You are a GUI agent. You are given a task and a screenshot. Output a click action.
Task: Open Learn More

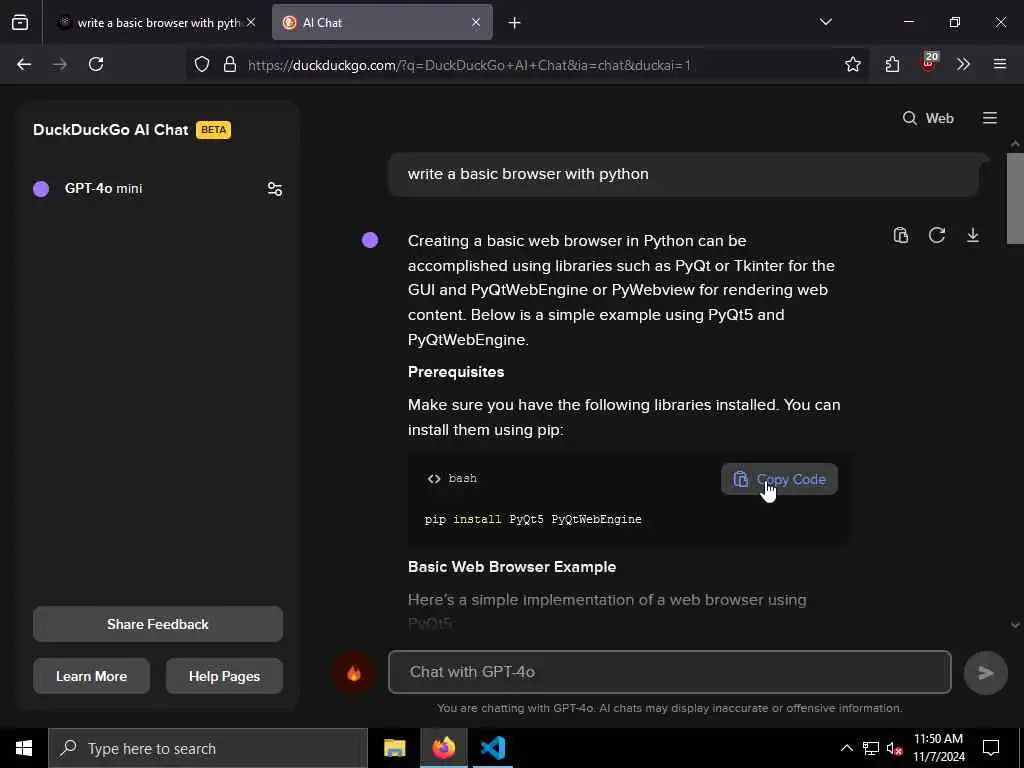(91, 677)
